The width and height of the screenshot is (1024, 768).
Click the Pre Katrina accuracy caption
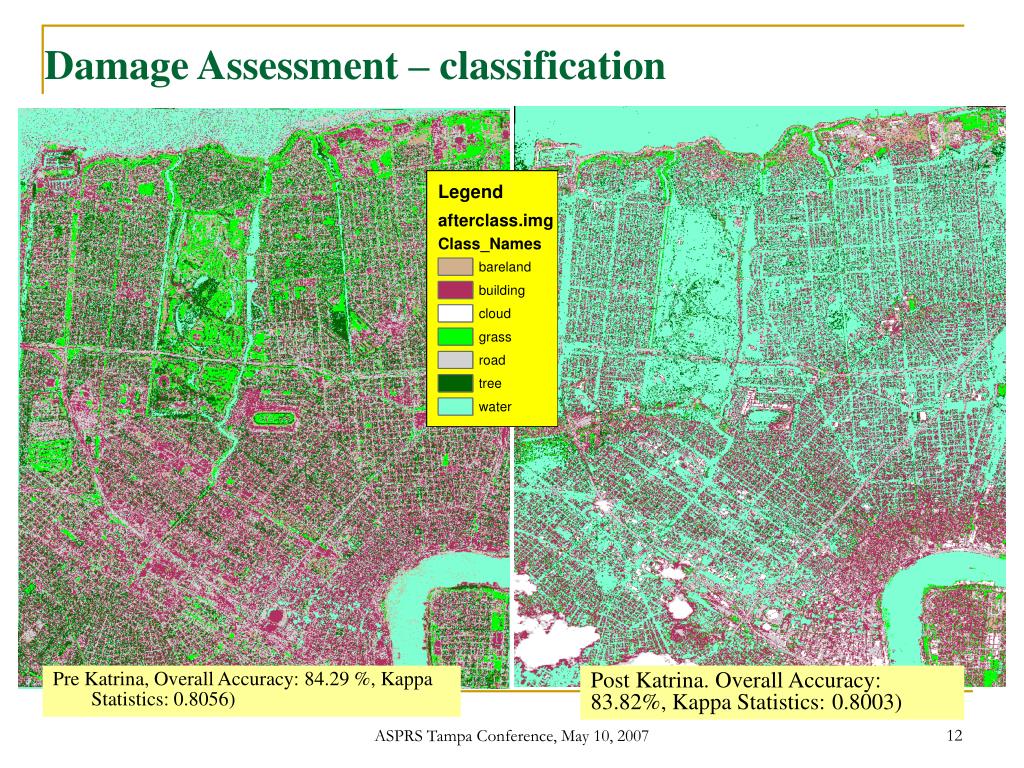(x=251, y=690)
